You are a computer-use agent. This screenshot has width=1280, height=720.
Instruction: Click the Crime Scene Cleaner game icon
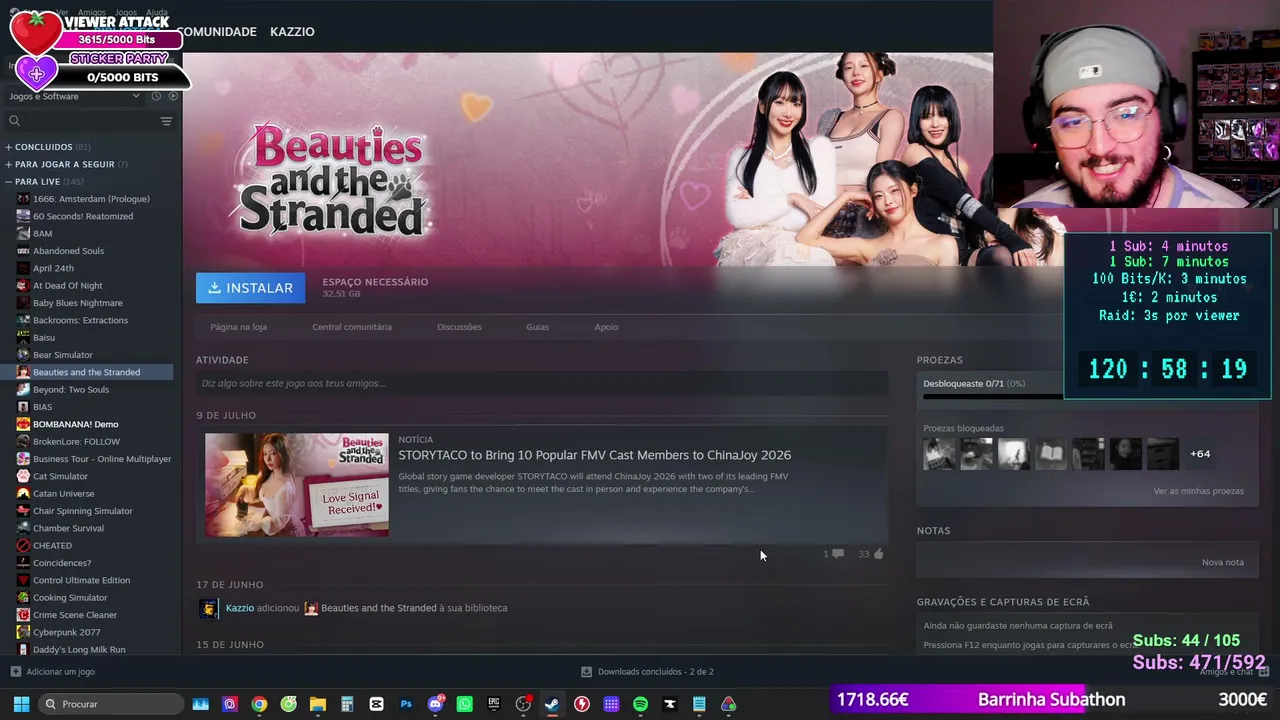(x=23, y=615)
